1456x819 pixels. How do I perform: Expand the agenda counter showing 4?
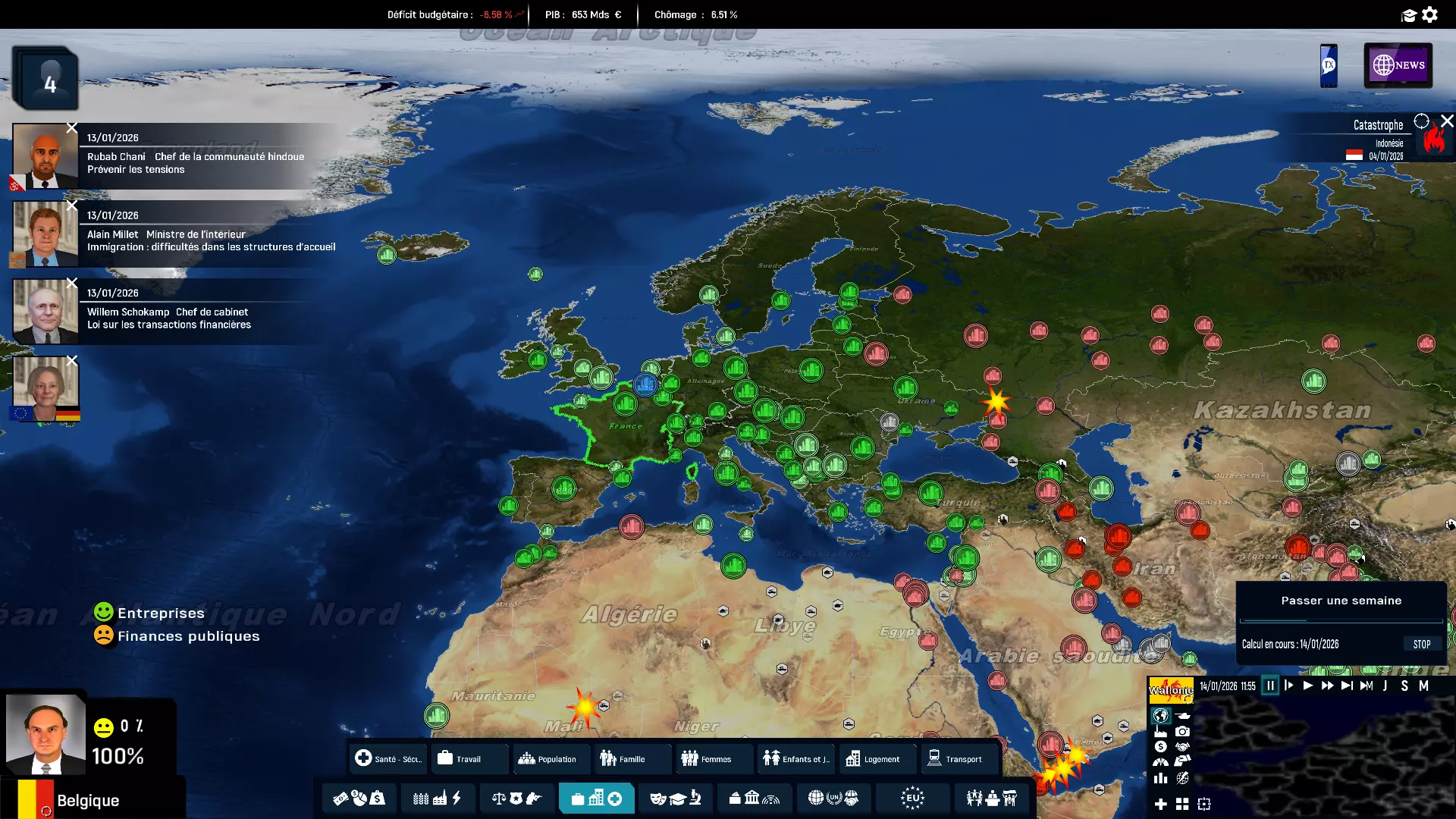click(47, 81)
